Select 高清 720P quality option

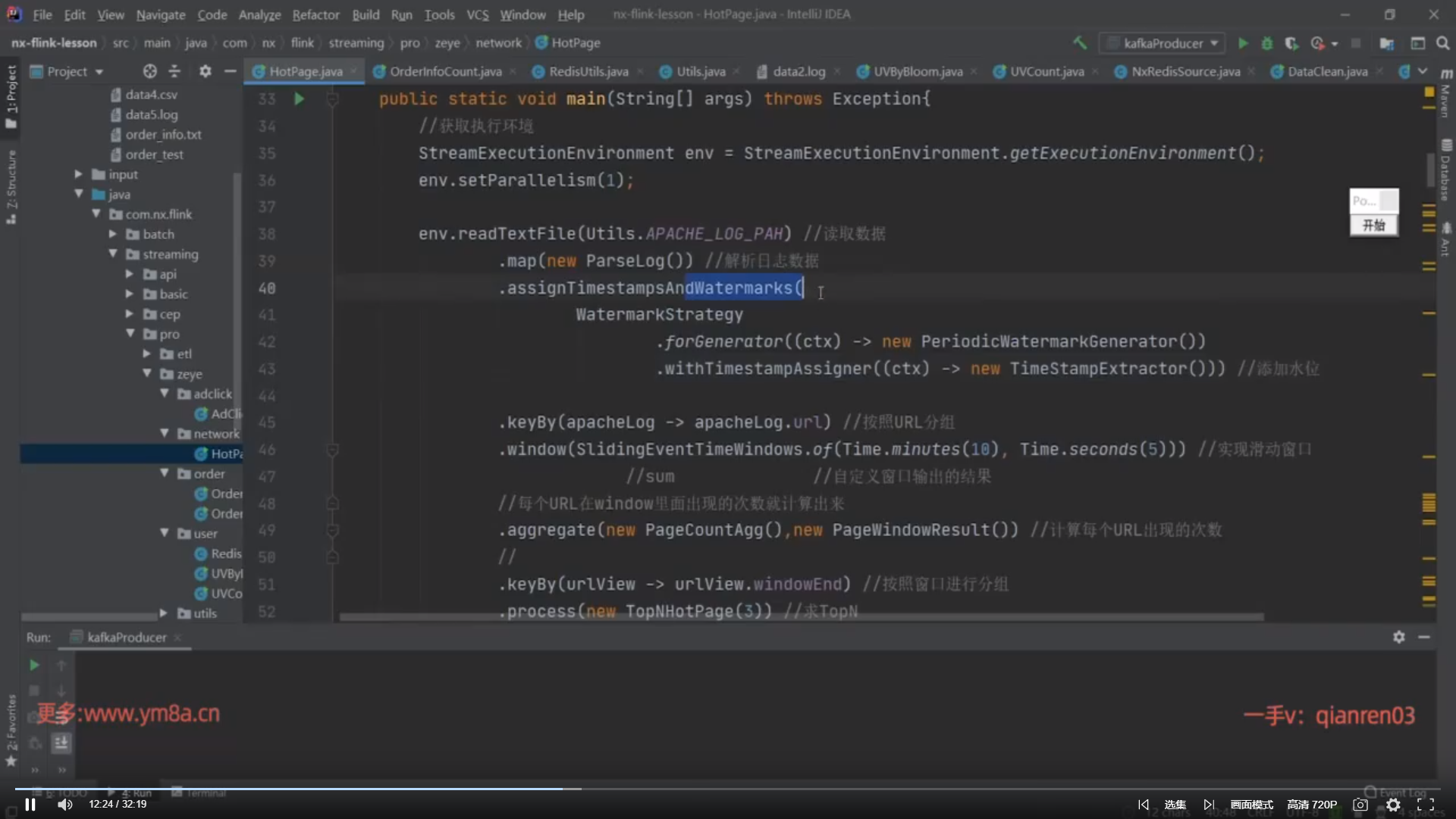1312,805
